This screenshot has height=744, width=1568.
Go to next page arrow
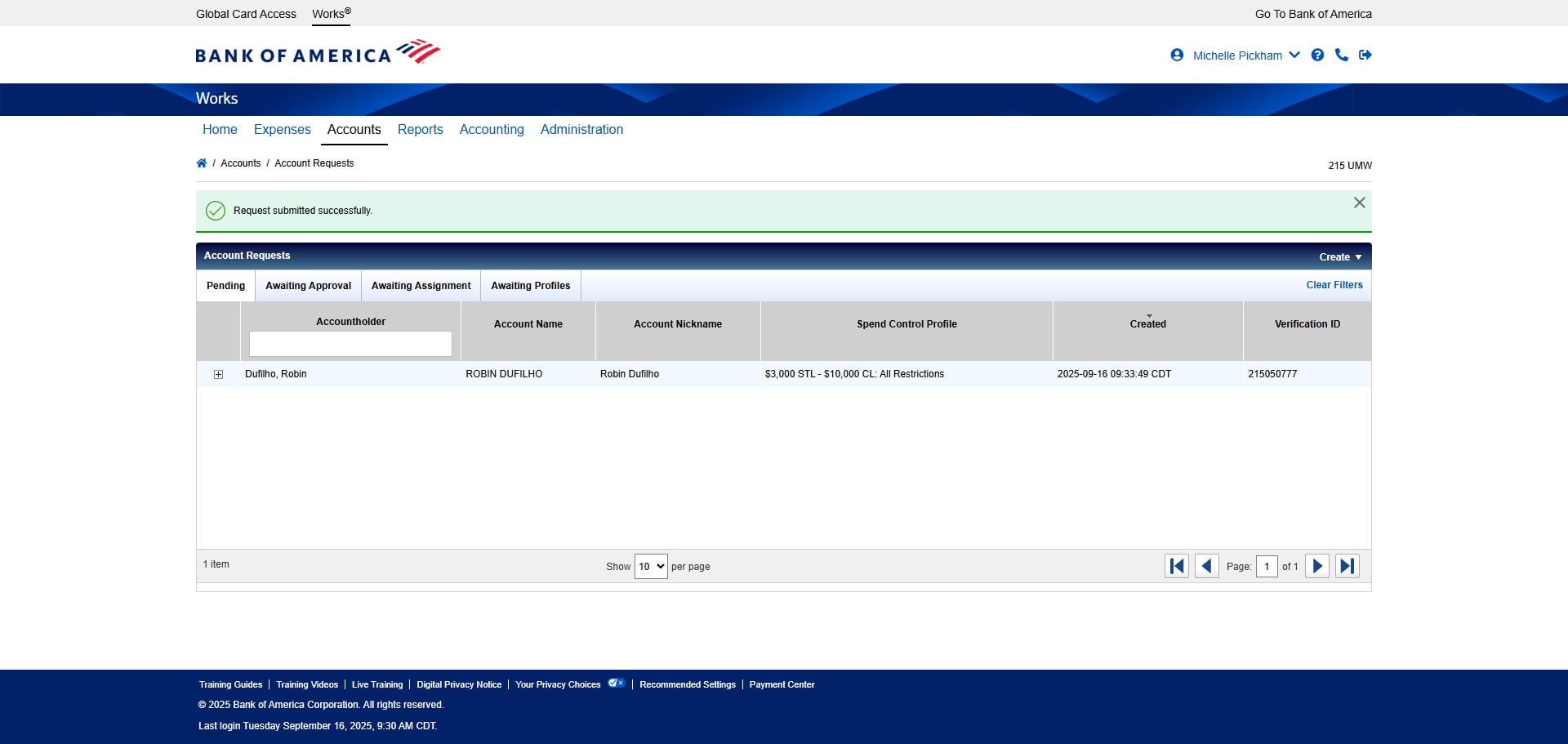1317,566
